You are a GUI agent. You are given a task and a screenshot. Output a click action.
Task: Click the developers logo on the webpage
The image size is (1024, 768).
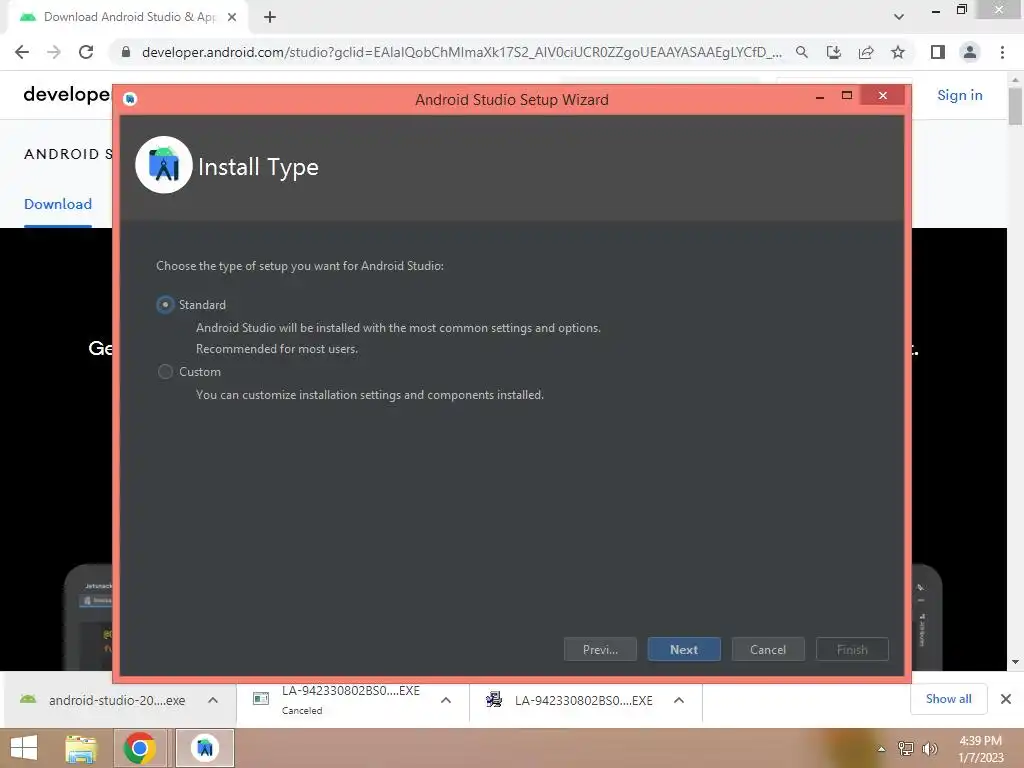click(x=67, y=95)
